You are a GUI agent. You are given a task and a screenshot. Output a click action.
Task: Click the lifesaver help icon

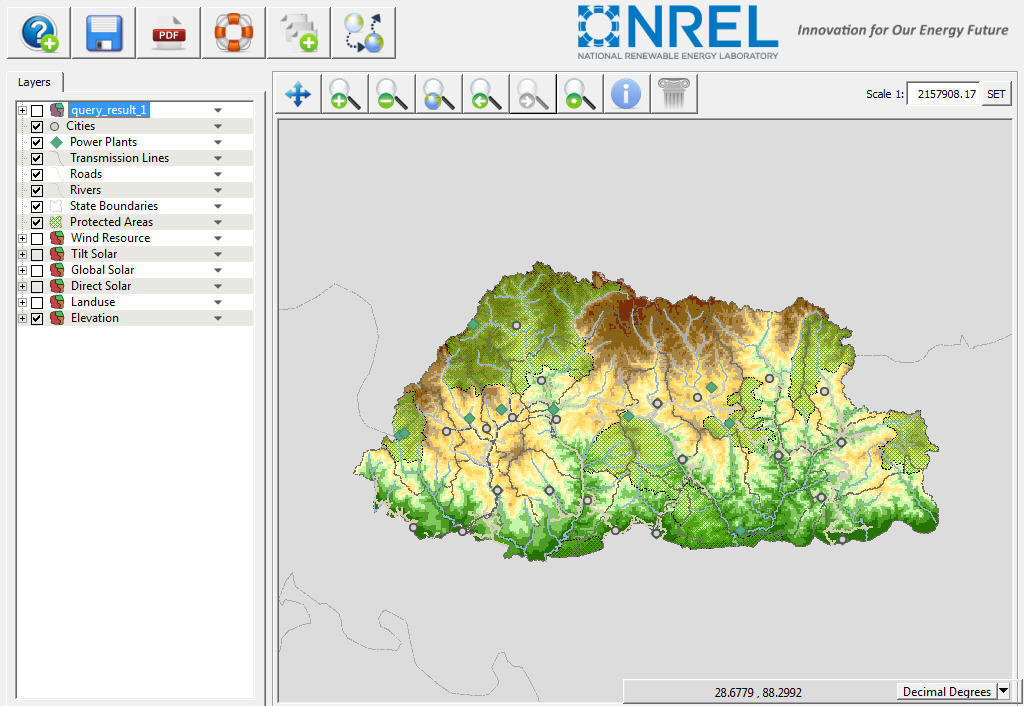pyautogui.click(x=232, y=33)
